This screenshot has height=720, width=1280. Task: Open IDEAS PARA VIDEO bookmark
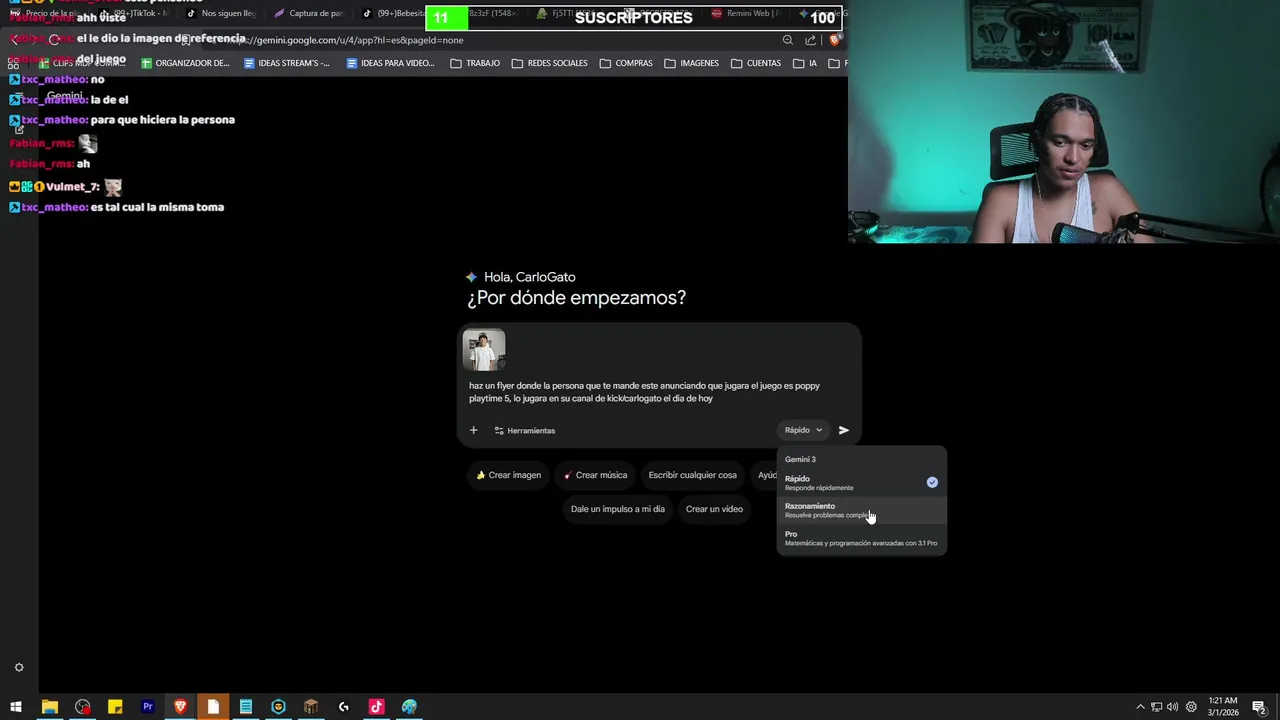(391, 63)
